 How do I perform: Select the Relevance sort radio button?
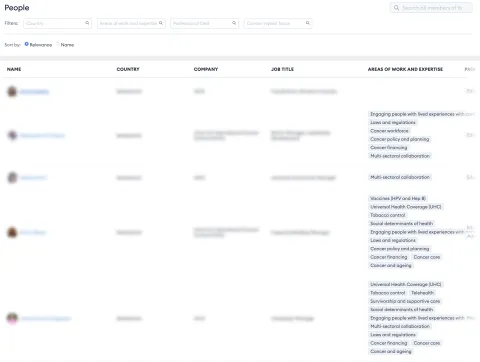pyautogui.click(x=26, y=44)
